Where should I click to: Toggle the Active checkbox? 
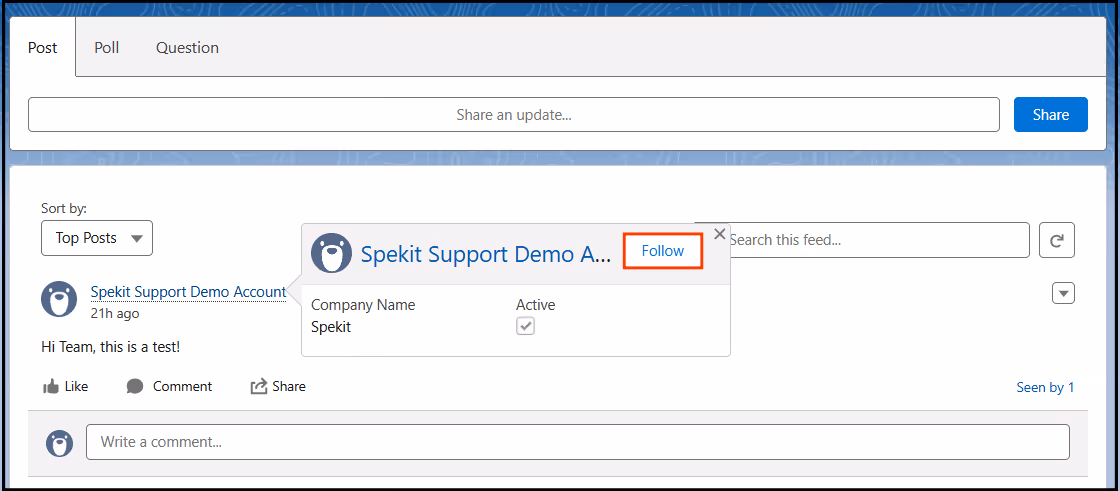(526, 327)
